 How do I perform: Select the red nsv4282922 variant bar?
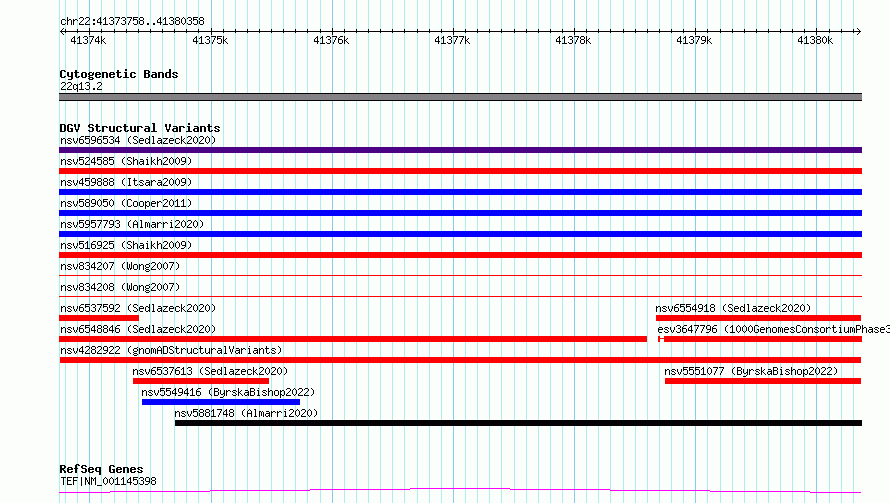pos(460,360)
